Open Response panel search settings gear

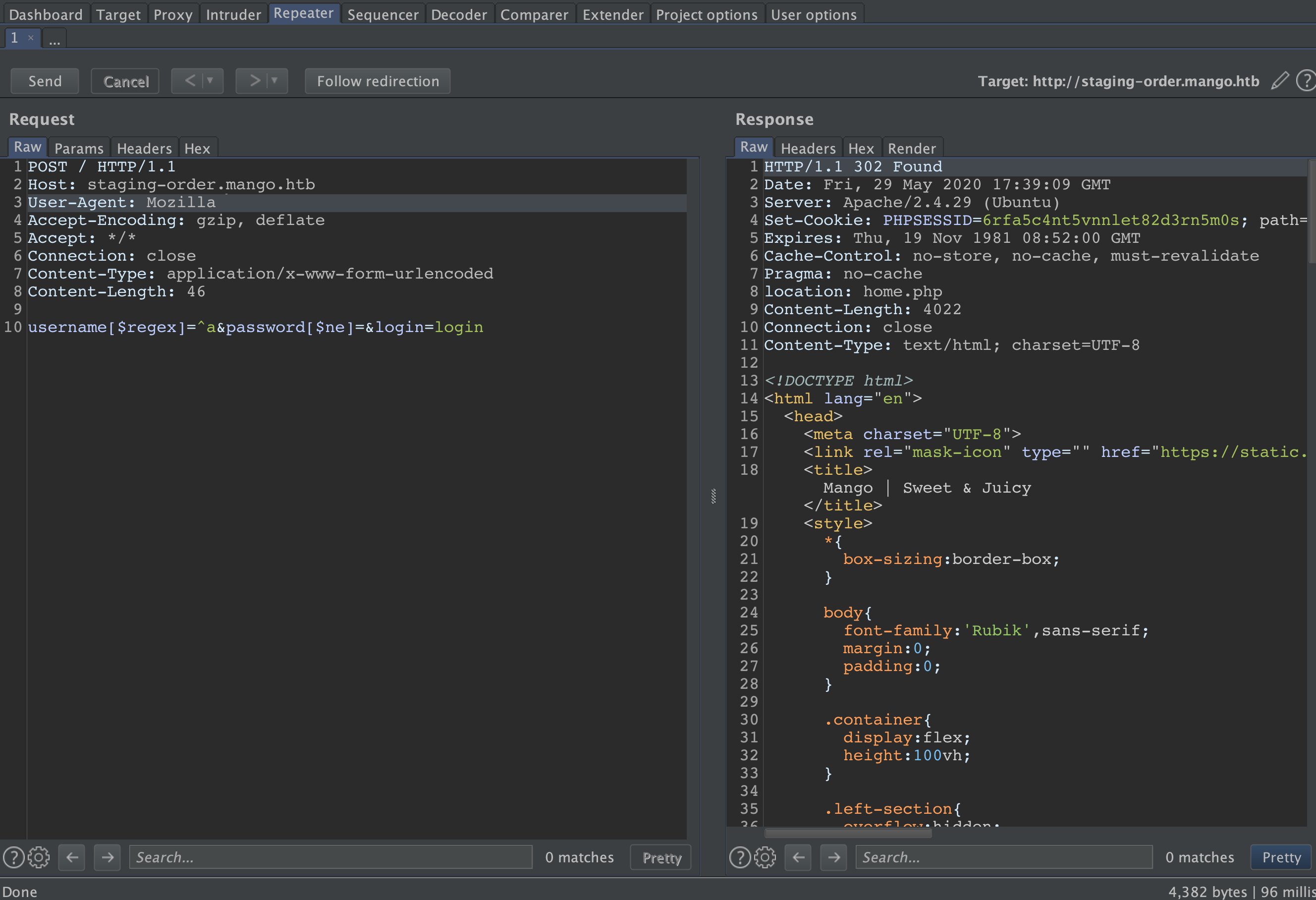point(765,857)
